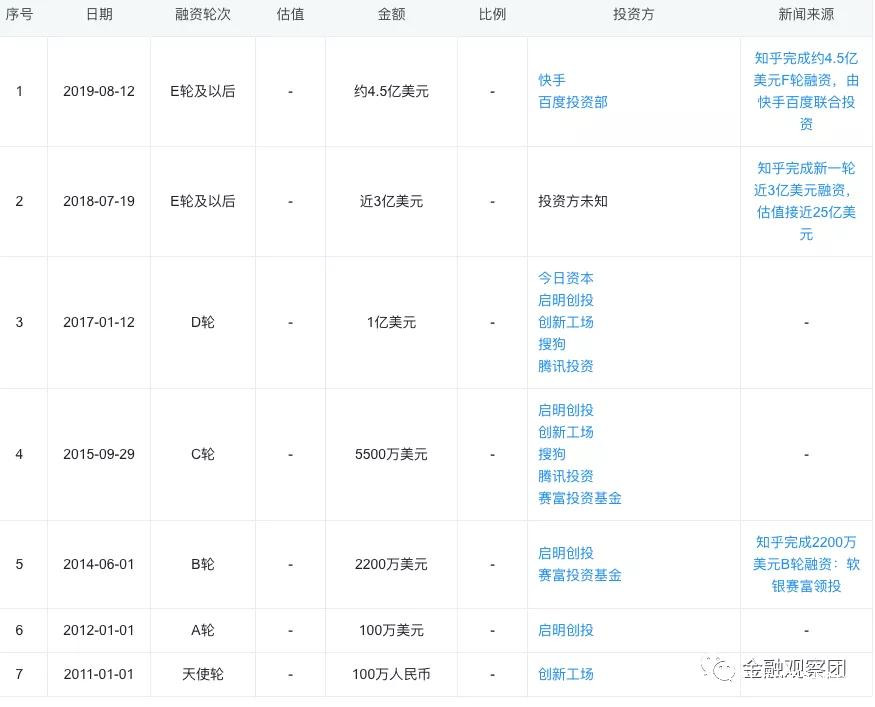
Task: Select the date 2018-07-19
Action: (99, 201)
